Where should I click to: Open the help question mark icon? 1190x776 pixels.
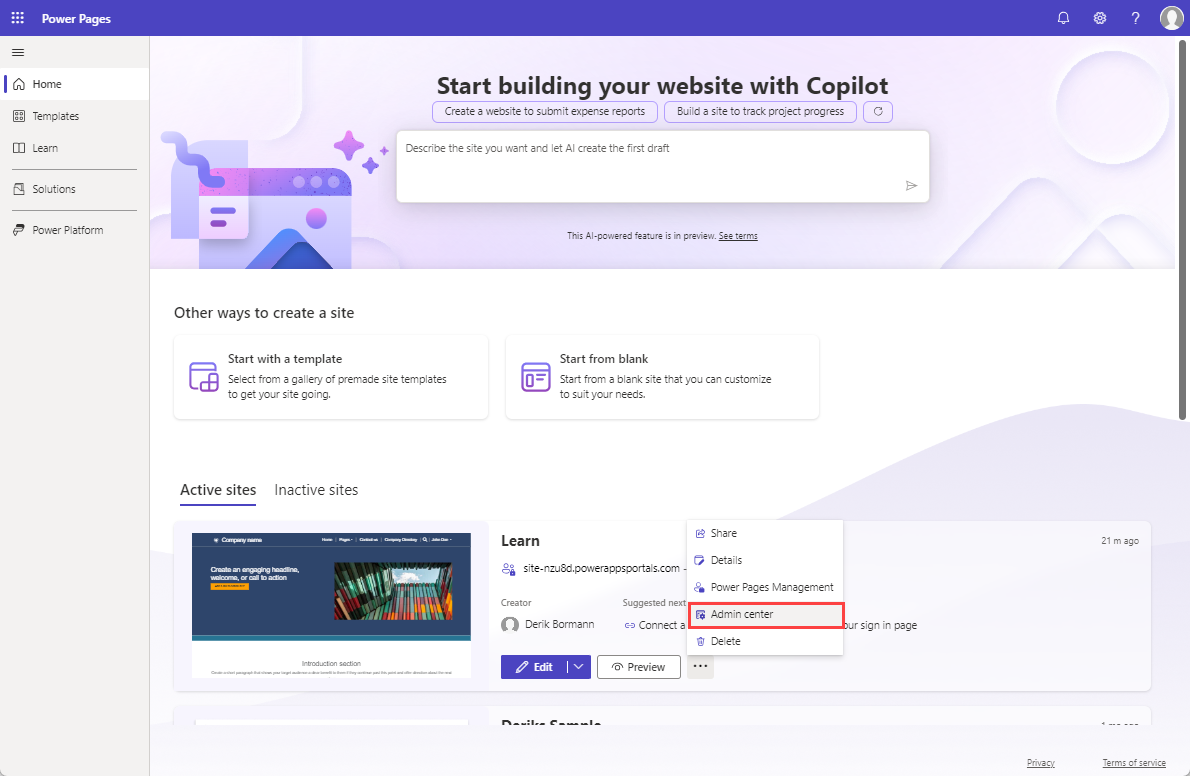1135,18
